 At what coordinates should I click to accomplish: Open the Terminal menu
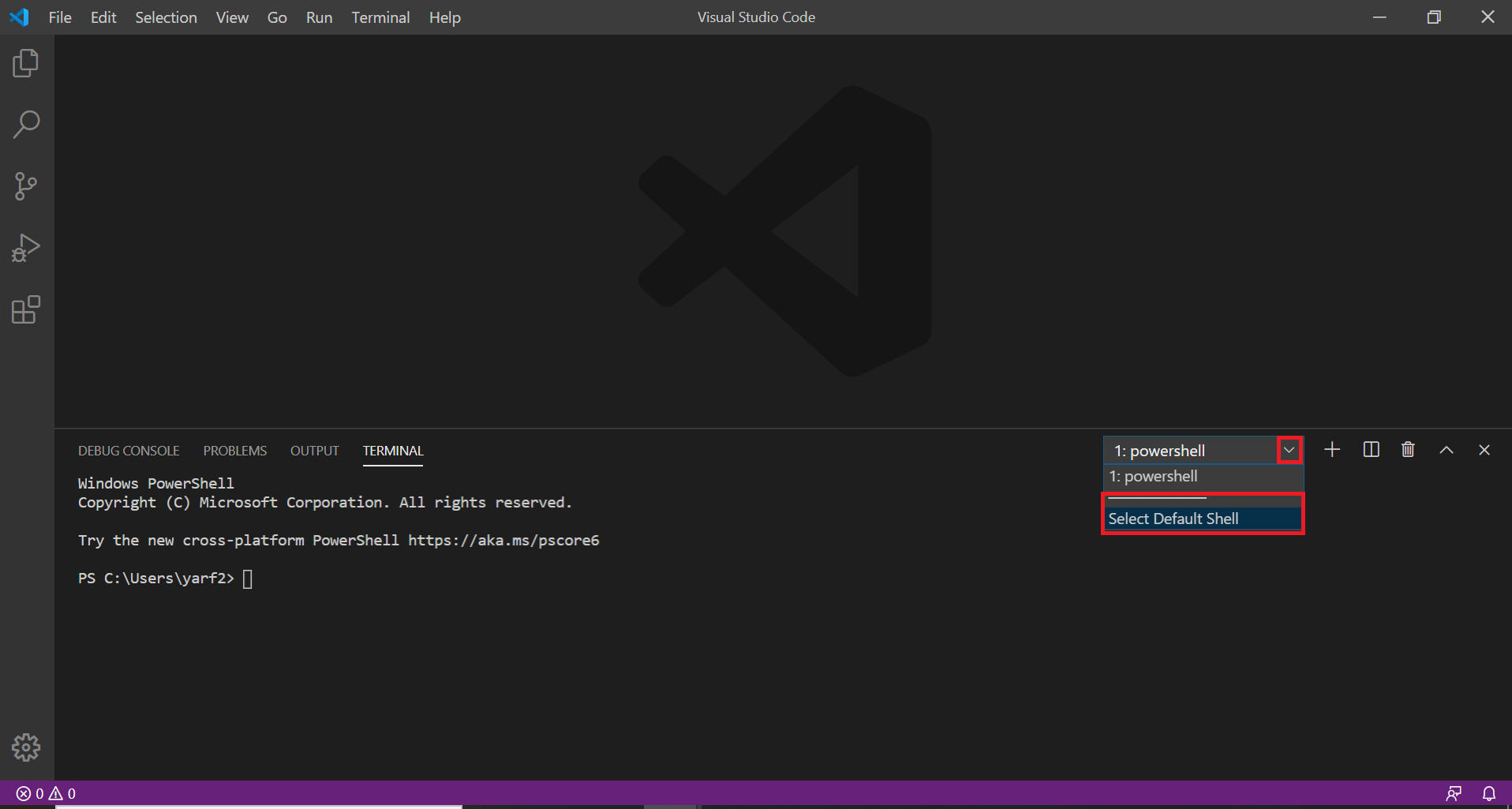click(x=380, y=17)
